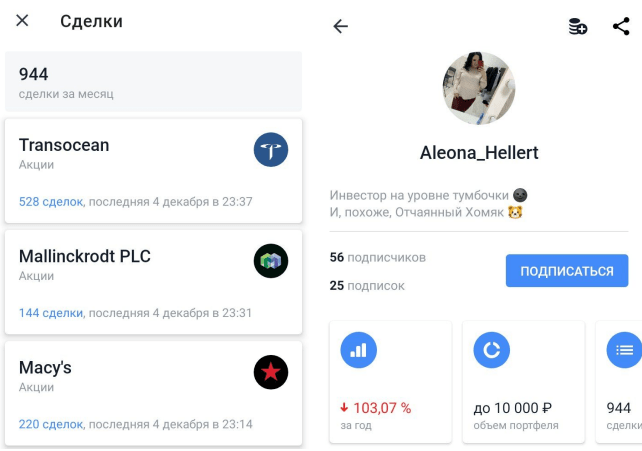642x451 pixels.
Task: Open the Transocean logo icon
Action: pyautogui.click(x=271, y=149)
